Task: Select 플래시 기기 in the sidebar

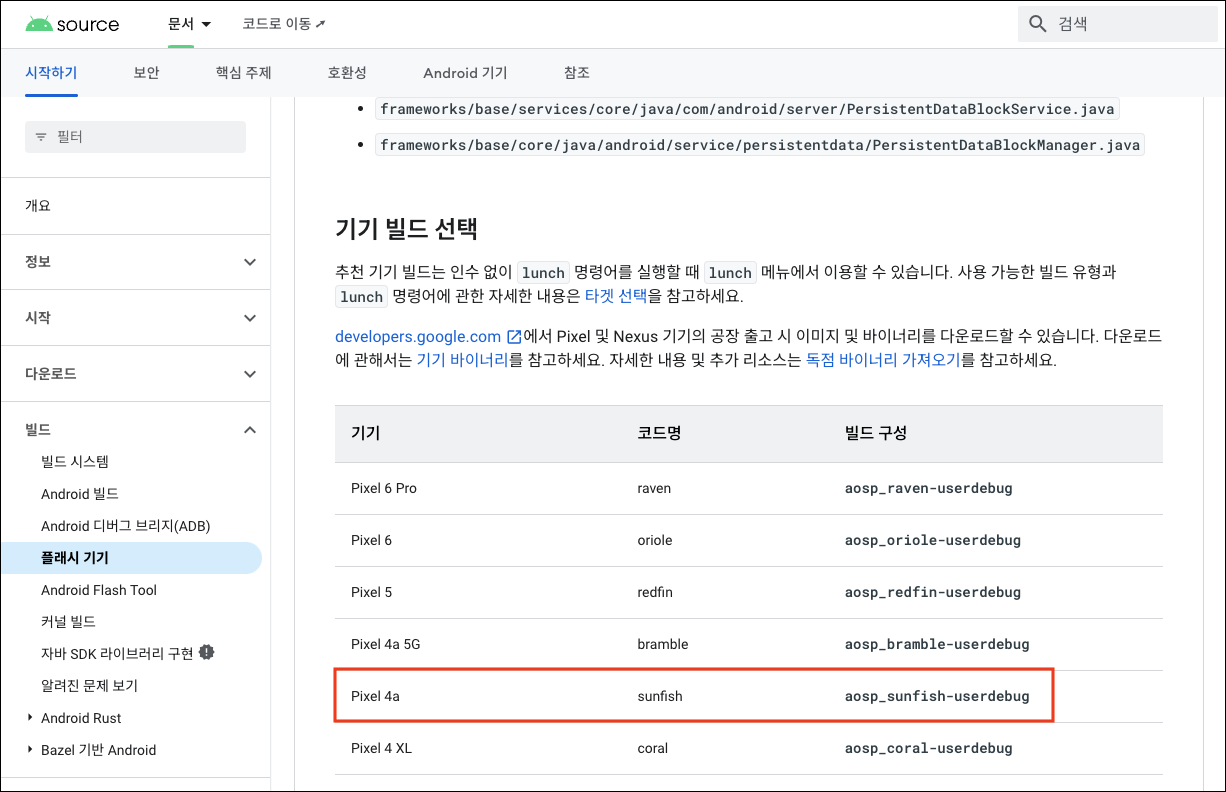Action: [130, 558]
